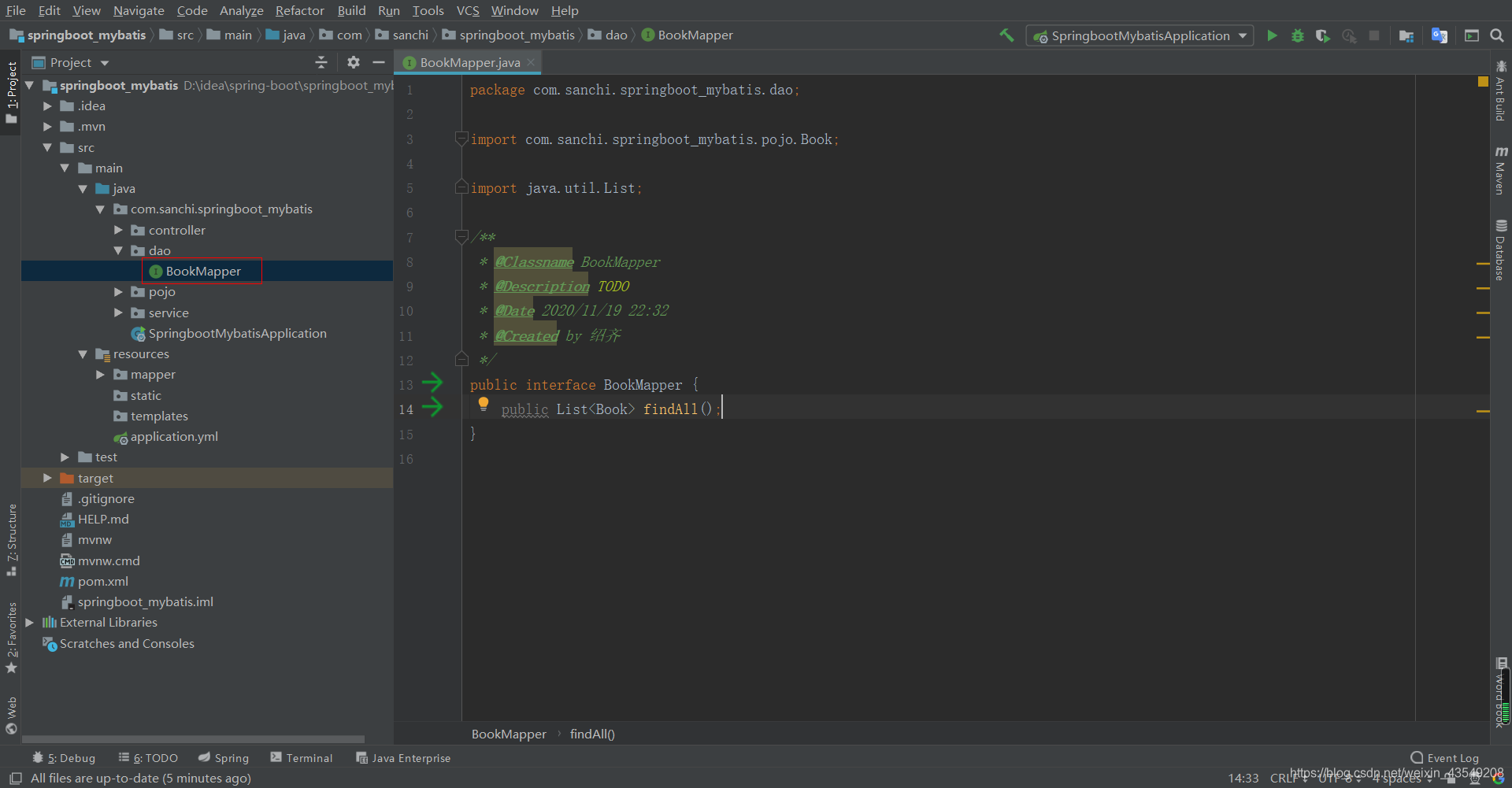1512x788 pixels.
Task: Click the gutter implementation arrow on line 14
Action: point(432,408)
